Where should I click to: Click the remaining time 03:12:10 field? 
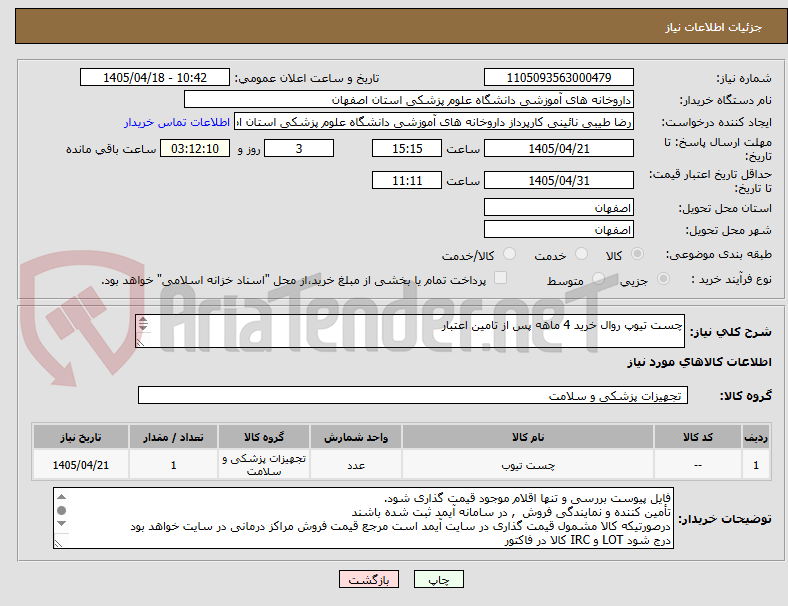195,148
